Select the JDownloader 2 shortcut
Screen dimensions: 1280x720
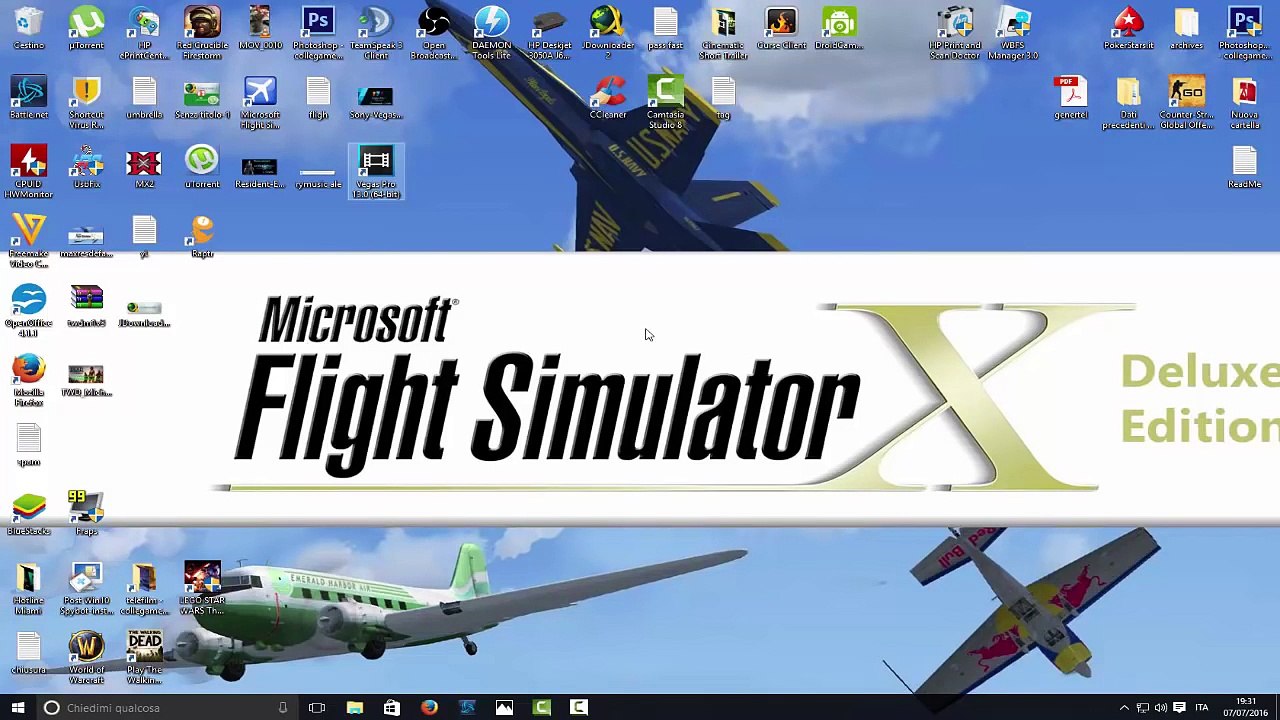click(x=607, y=33)
